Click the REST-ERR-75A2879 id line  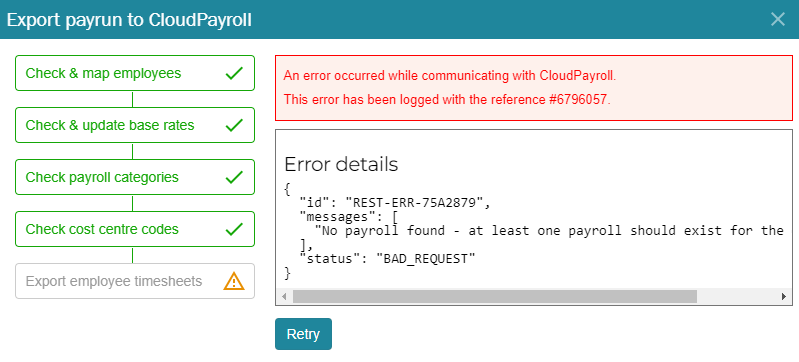click(x=395, y=203)
